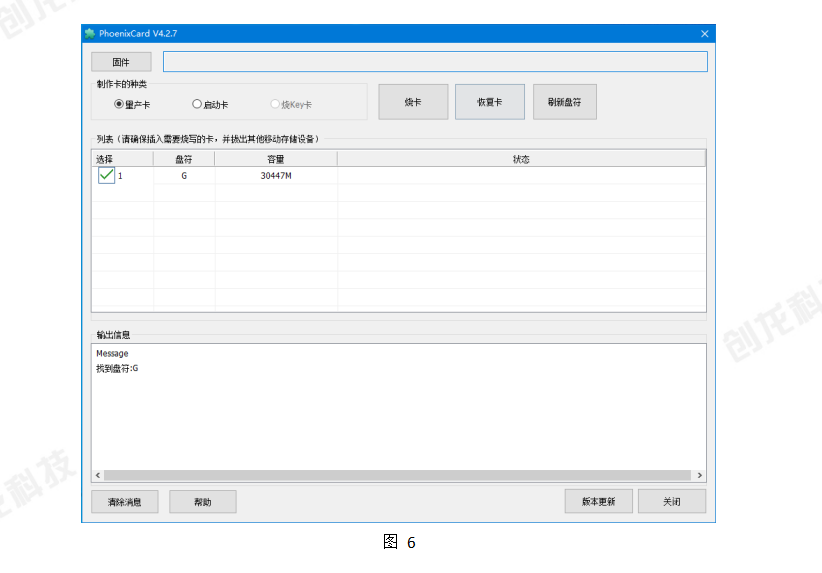Focus the firmware path input field
Image resolution: width=822 pixels, height=573 pixels.
point(435,62)
